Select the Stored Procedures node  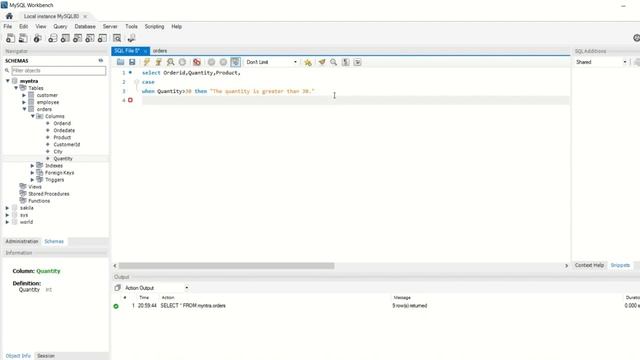[49, 194]
